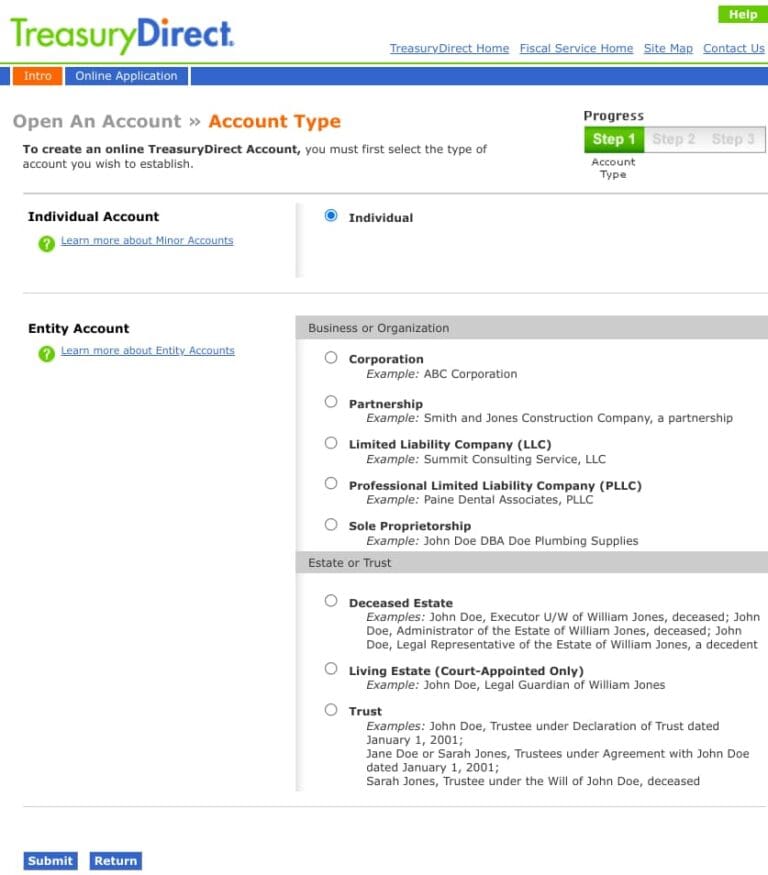Pick Limited Liability Company (LLC) option

pyautogui.click(x=331, y=442)
